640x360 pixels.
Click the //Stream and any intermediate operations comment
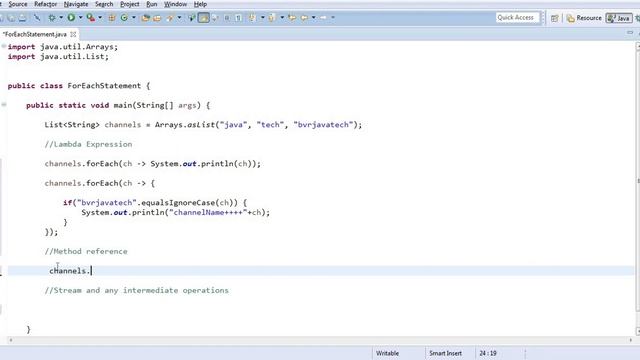[x=137, y=291]
